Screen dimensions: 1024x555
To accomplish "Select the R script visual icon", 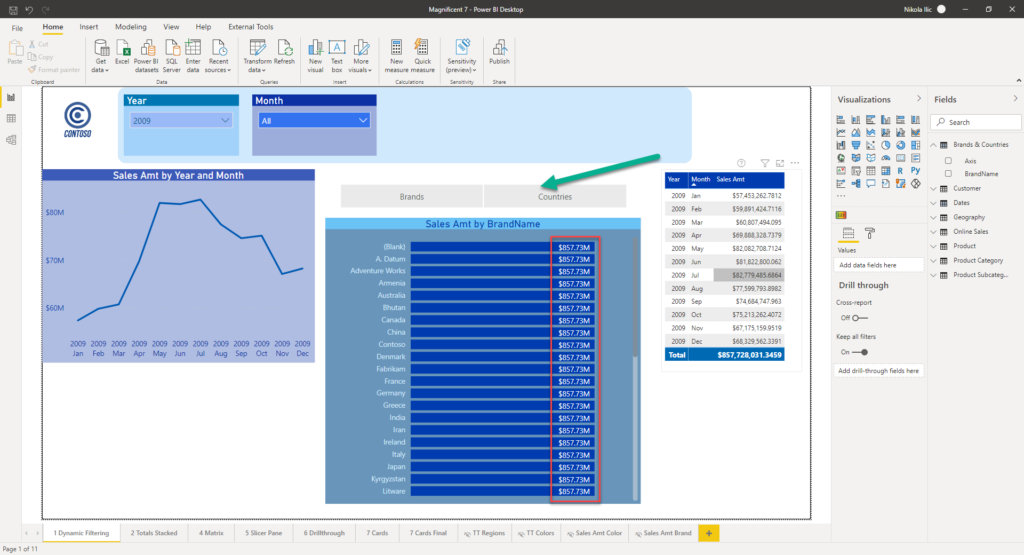I will click(x=901, y=171).
